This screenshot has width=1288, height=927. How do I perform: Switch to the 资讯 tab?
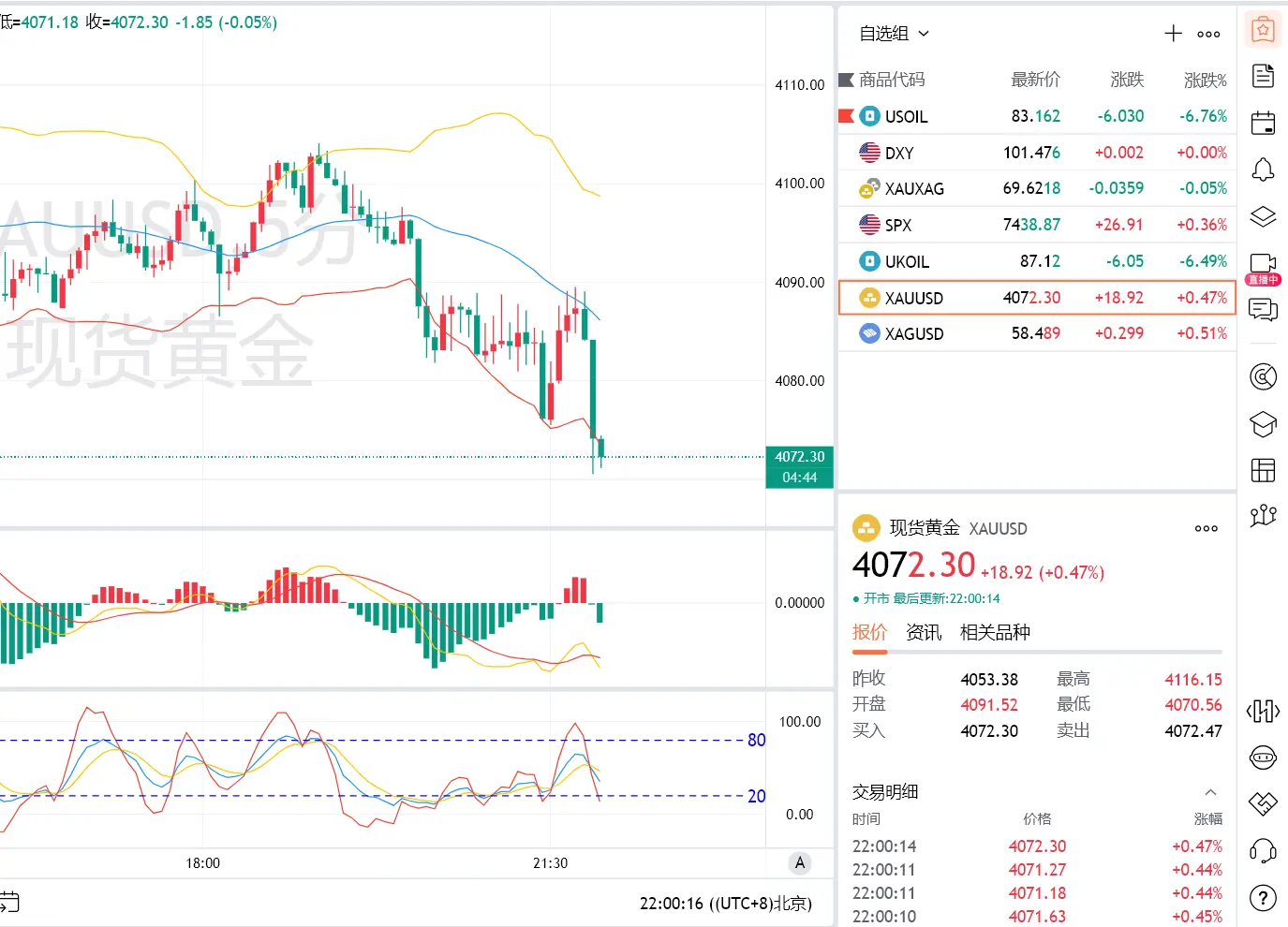coord(924,632)
